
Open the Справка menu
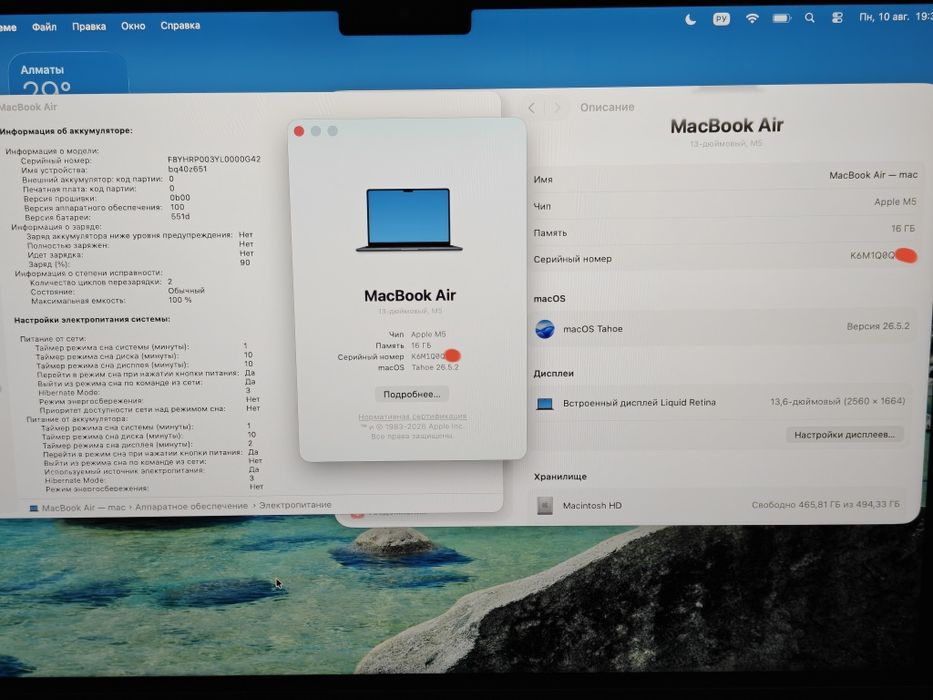180,26
